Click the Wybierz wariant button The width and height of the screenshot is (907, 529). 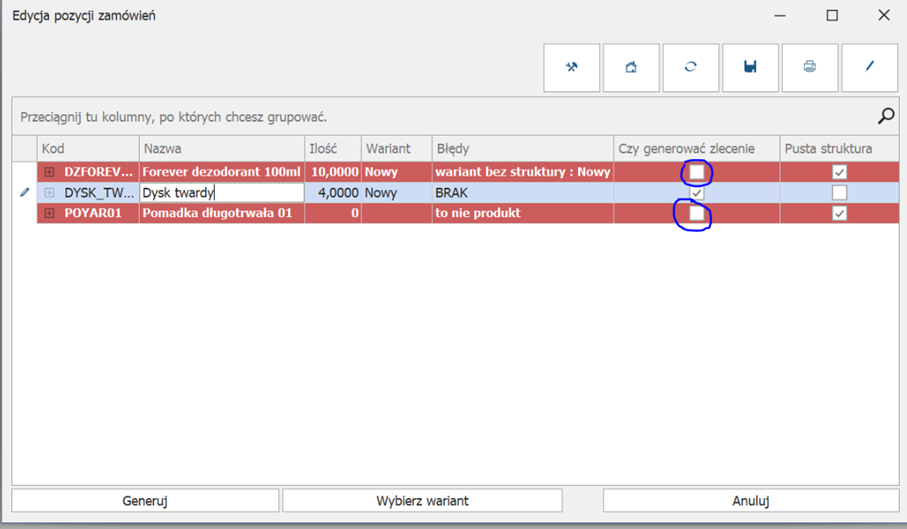tap(422, 500)
